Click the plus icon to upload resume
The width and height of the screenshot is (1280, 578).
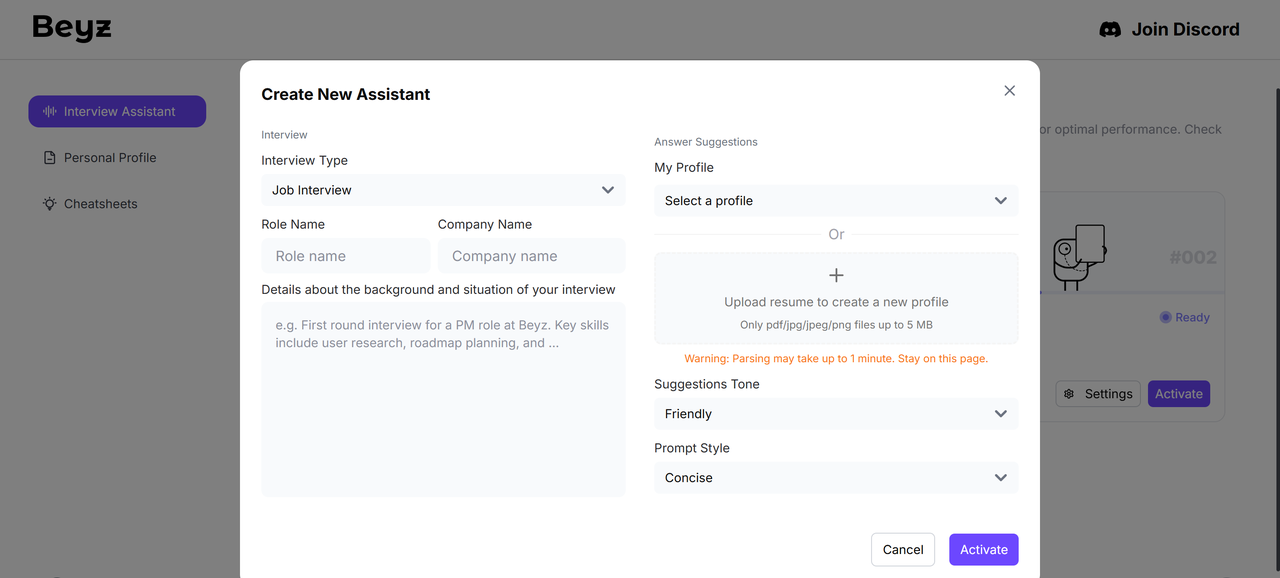[x=836, y=275]
